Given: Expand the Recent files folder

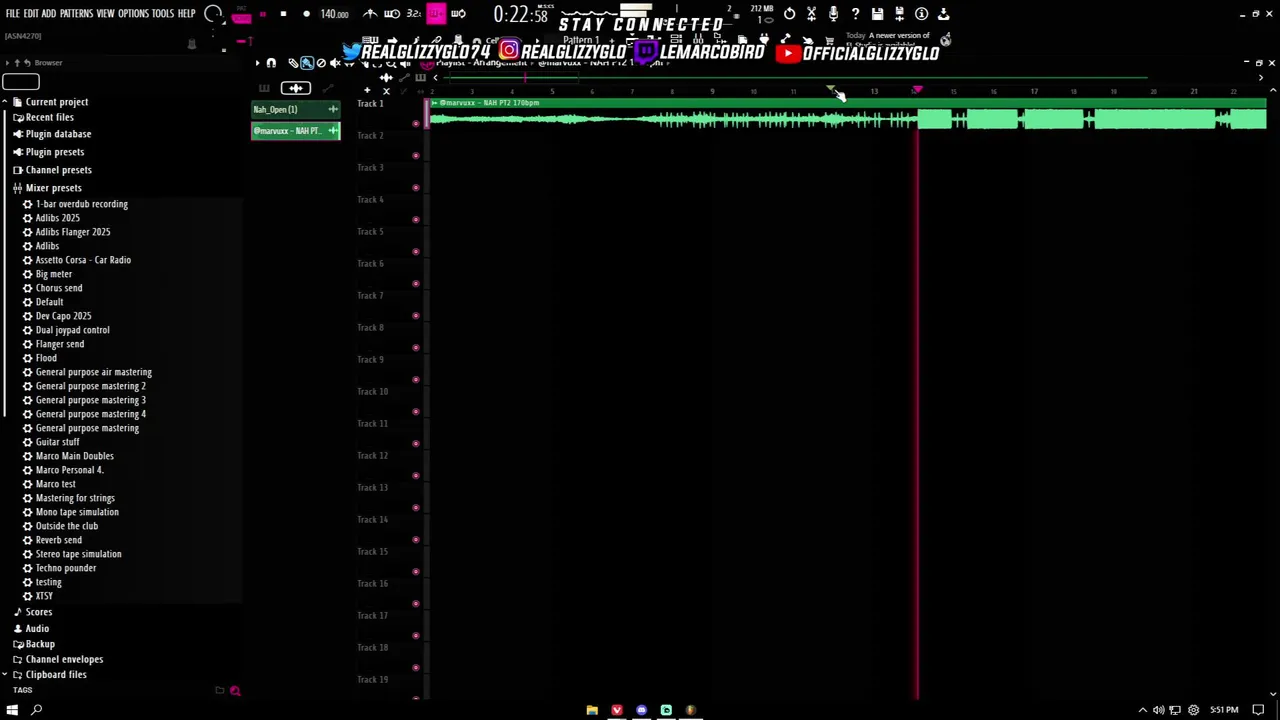Looking at the screenshot, I should 49,118.
